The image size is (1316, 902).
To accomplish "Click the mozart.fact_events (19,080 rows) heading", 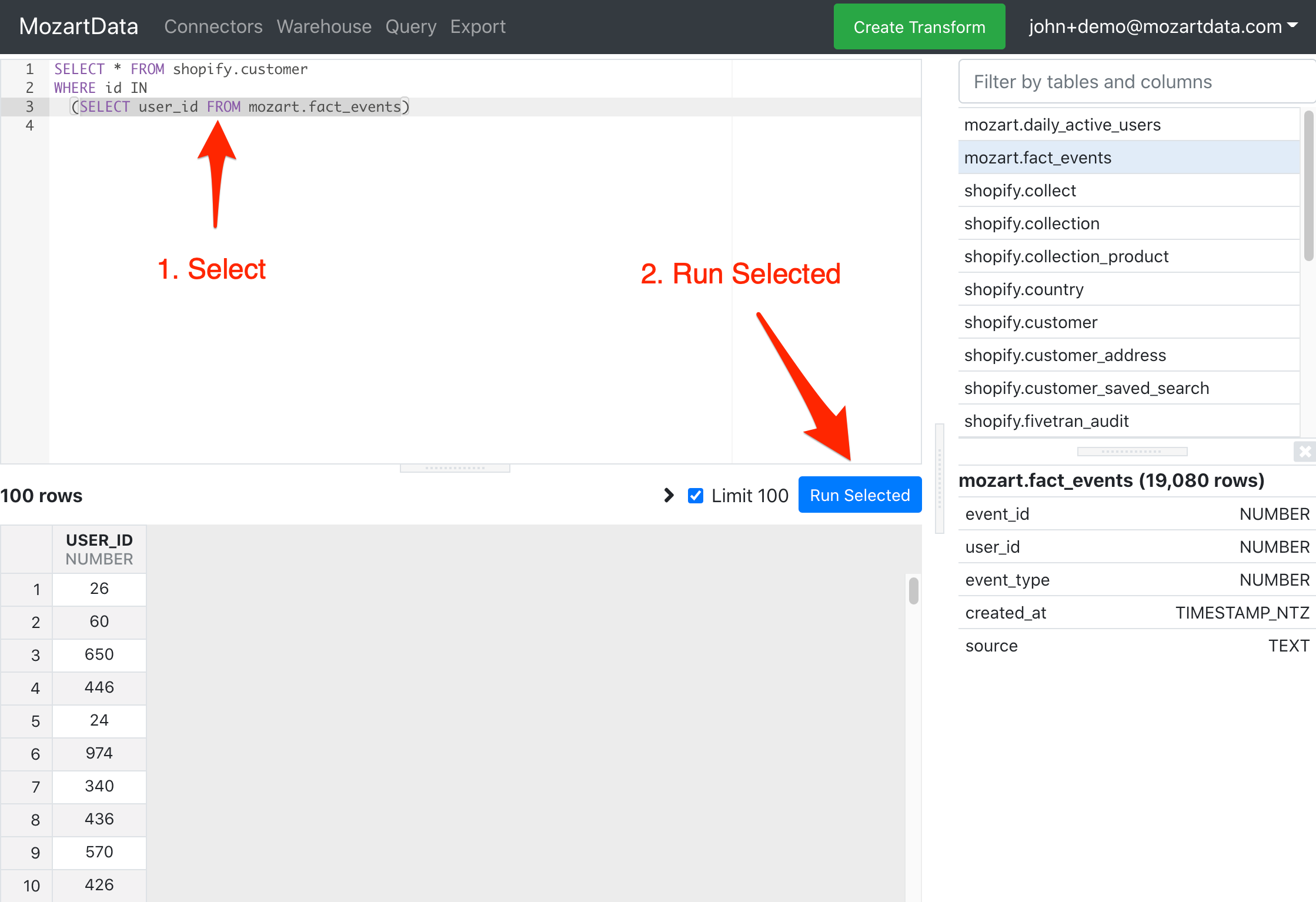I will [1111, 480].
